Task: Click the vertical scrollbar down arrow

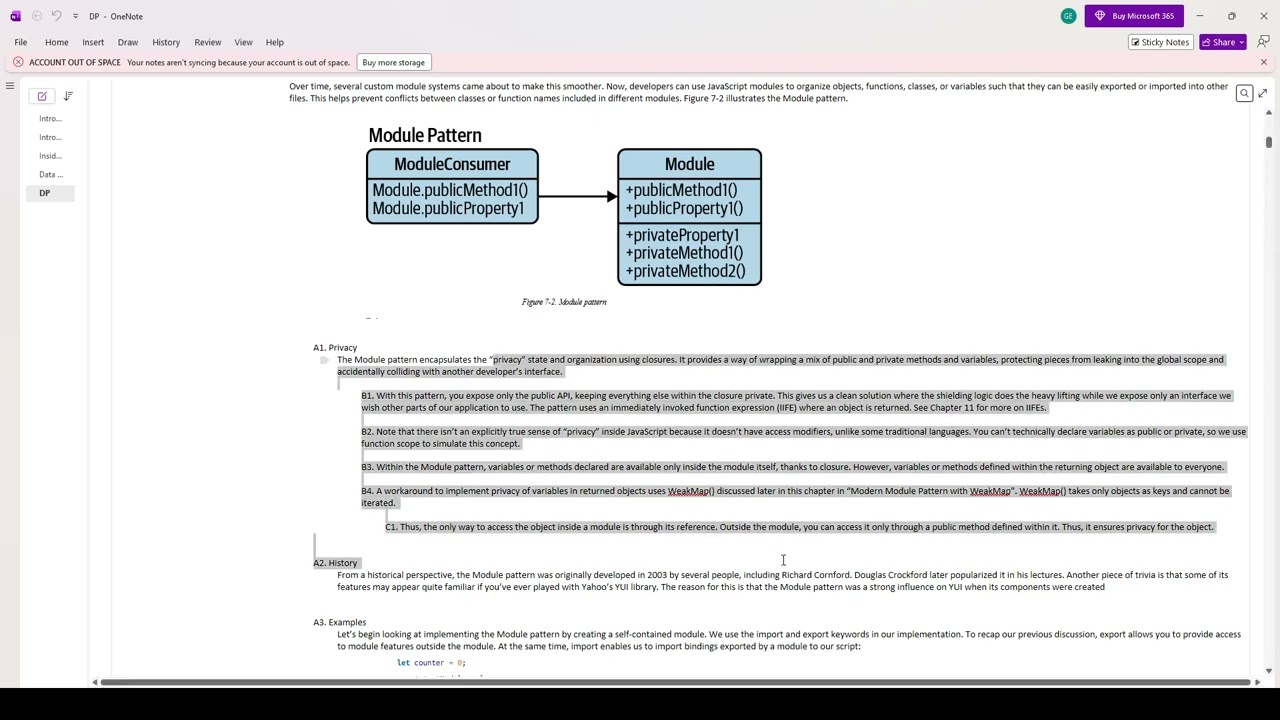Action: click(1268, 671)
